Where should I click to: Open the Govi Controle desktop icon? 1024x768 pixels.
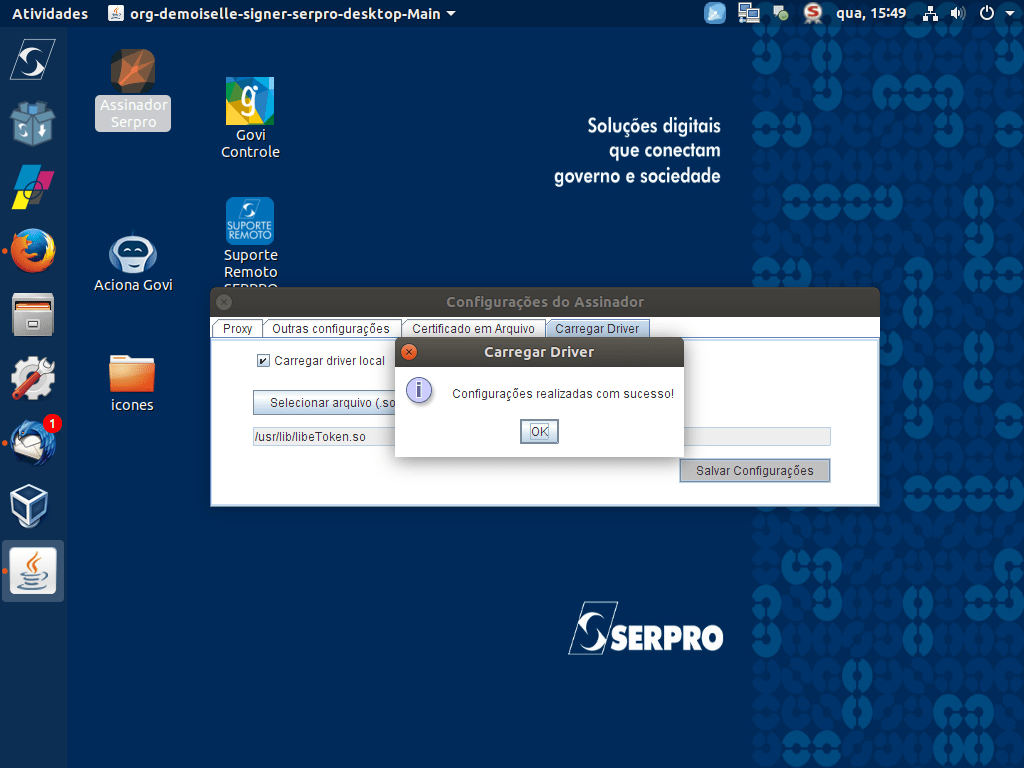(x=250, y=118)
